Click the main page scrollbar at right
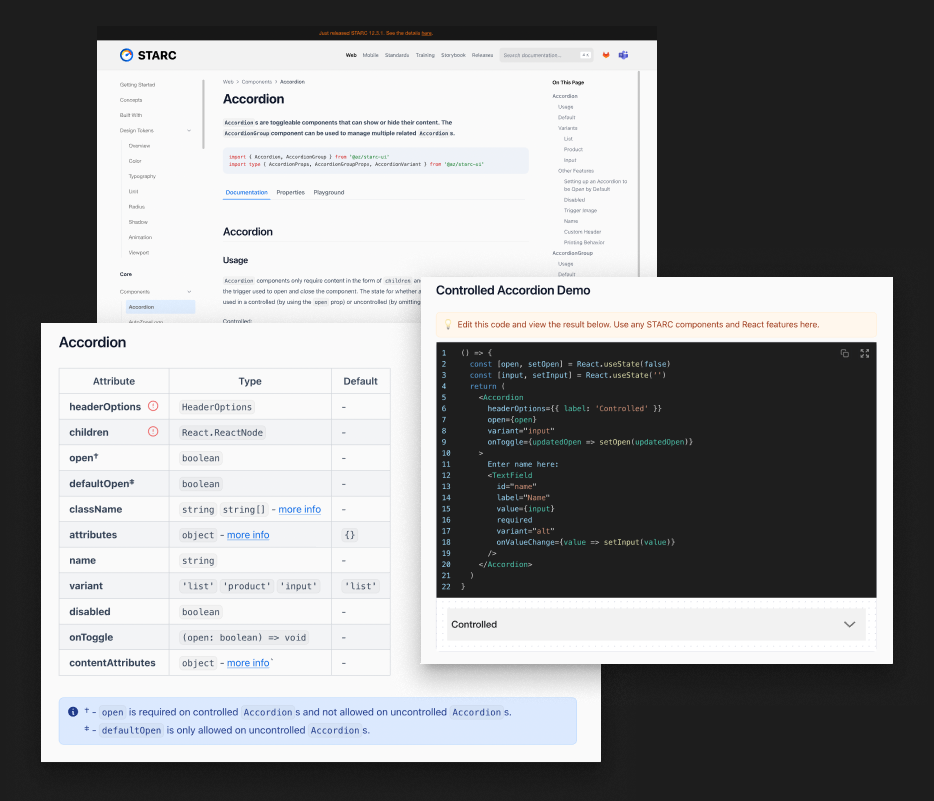Viewport: 934px width, 801px height. pos(639,174)
